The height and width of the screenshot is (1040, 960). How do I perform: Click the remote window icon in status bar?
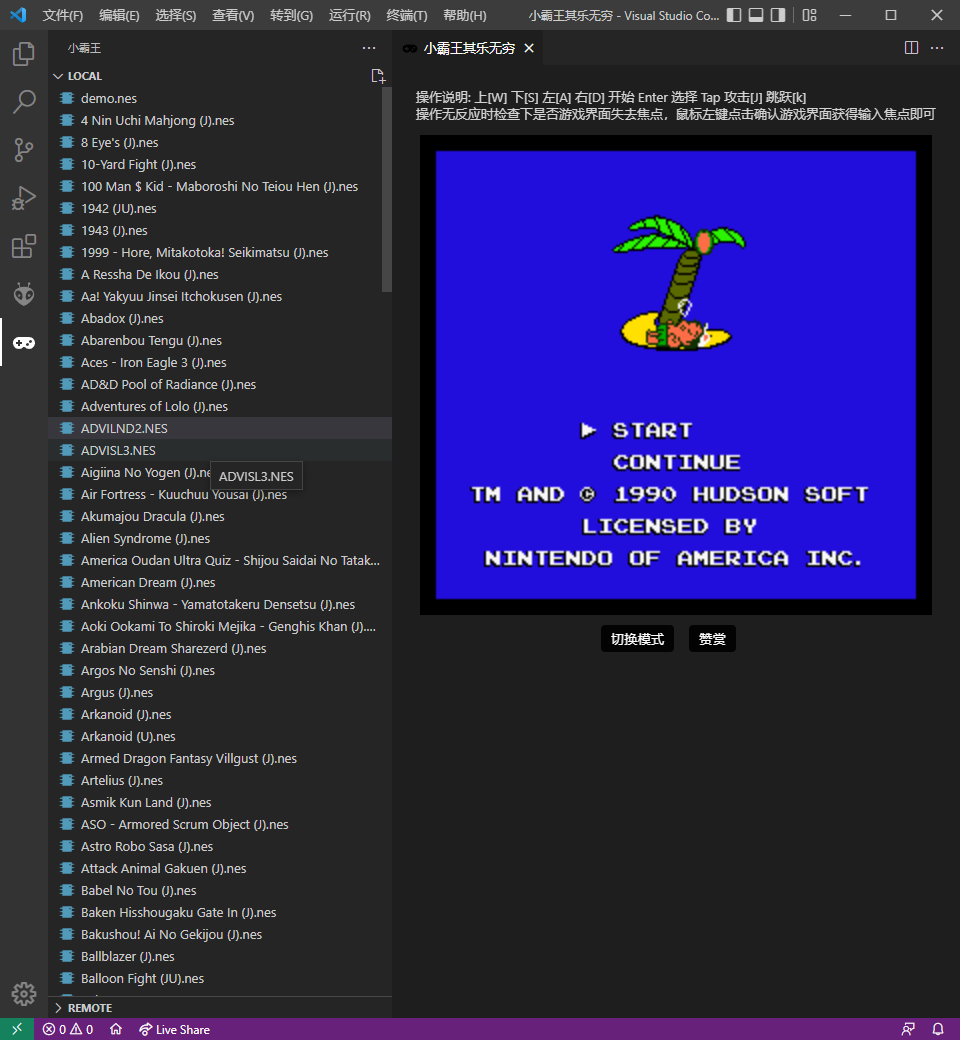pyautogui.click(x=17, y=1029)
